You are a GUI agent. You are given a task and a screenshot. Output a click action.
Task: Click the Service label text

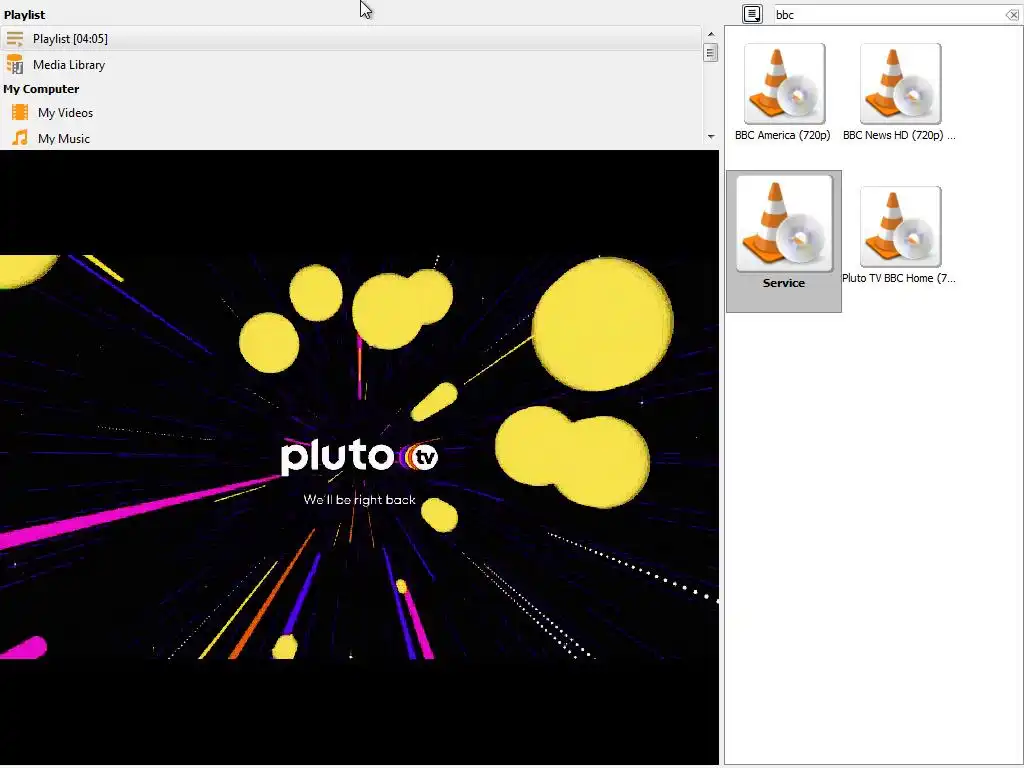(x=784, y=283)
